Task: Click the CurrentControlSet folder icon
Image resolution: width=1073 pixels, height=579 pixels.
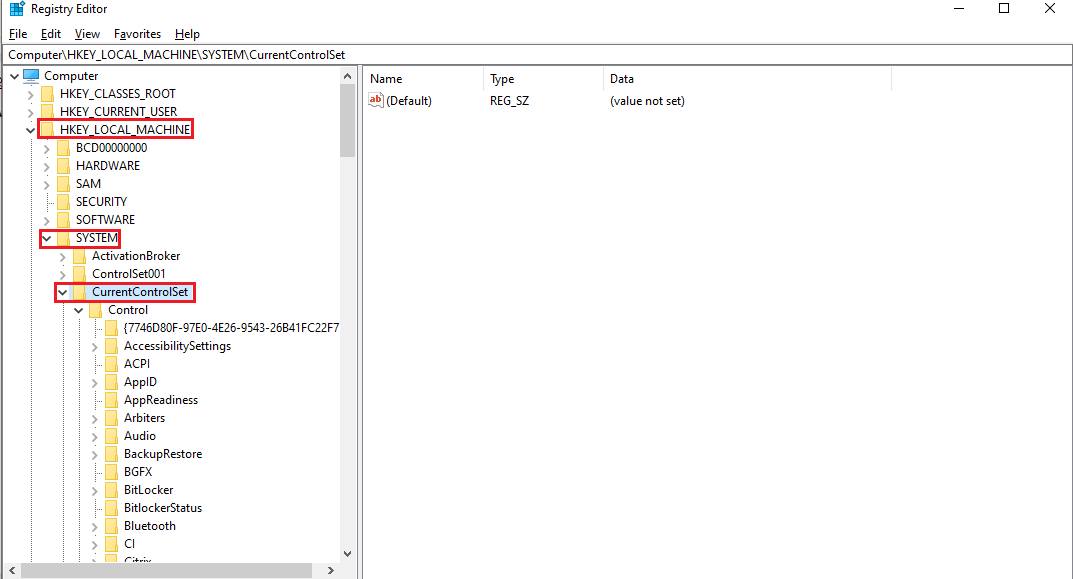Action: 79,292
